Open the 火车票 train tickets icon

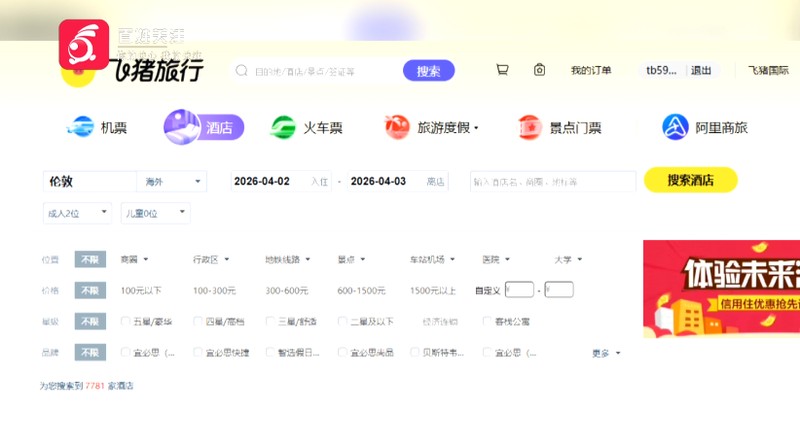(x=283, y=127)
